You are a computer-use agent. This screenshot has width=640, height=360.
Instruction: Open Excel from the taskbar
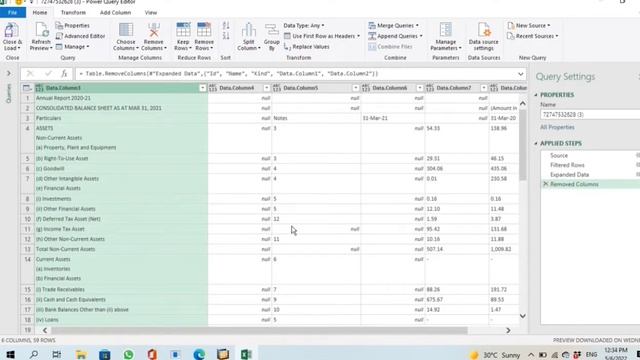point(246,354)
